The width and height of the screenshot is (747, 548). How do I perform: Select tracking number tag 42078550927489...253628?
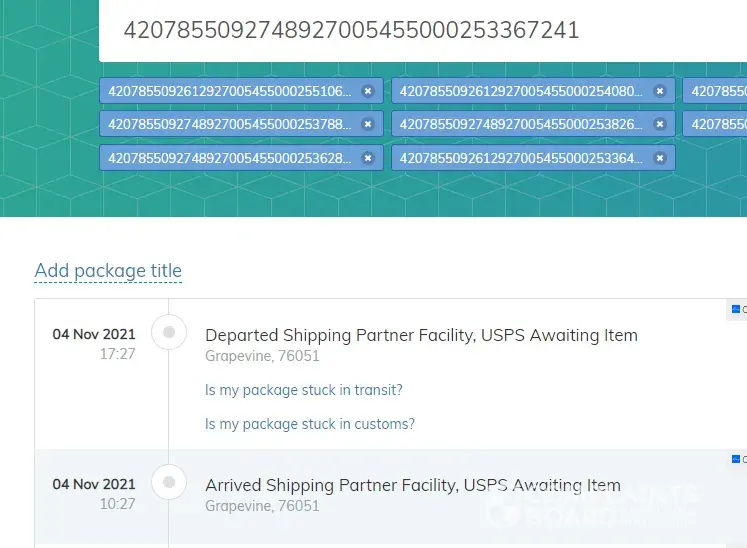point(230,158)
